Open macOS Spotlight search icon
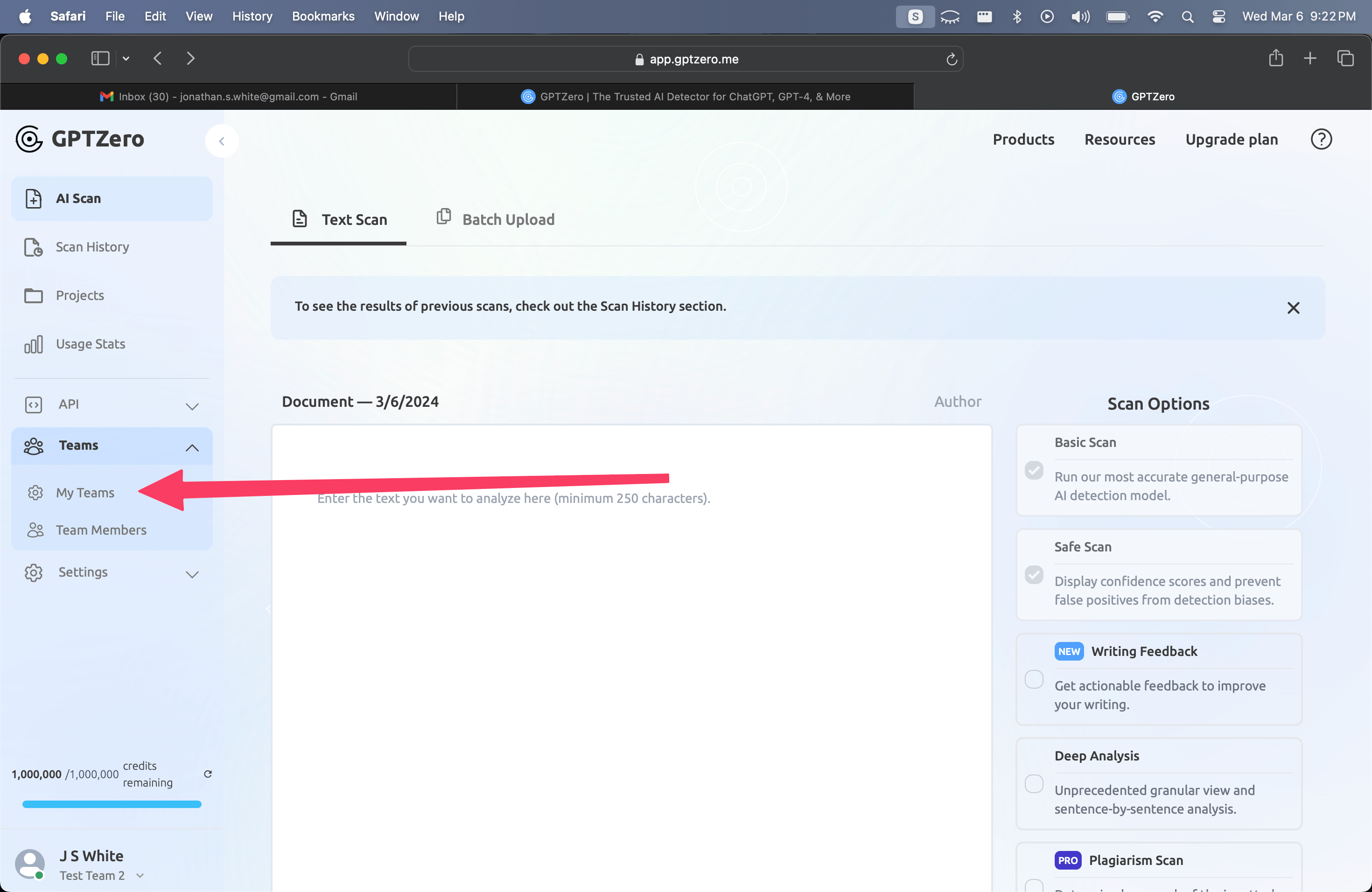Viewport: 1372px width, 892px height. 1188,17
